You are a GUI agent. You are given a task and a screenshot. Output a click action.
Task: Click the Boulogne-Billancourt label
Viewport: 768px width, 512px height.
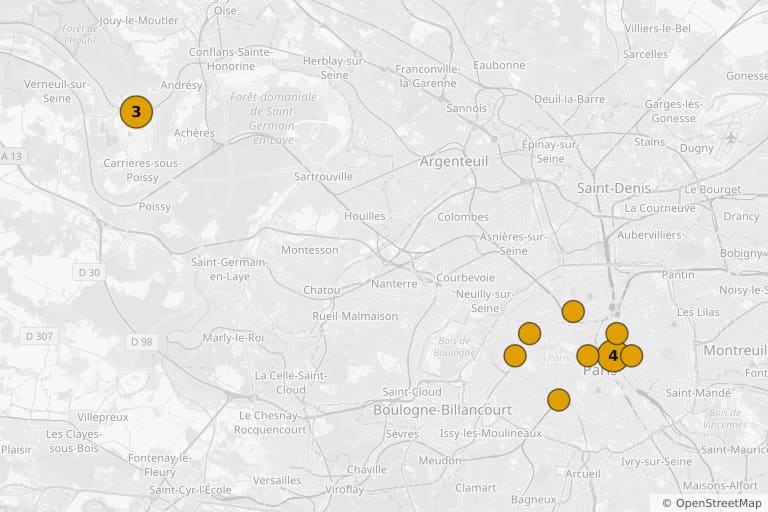pos(442,410)
